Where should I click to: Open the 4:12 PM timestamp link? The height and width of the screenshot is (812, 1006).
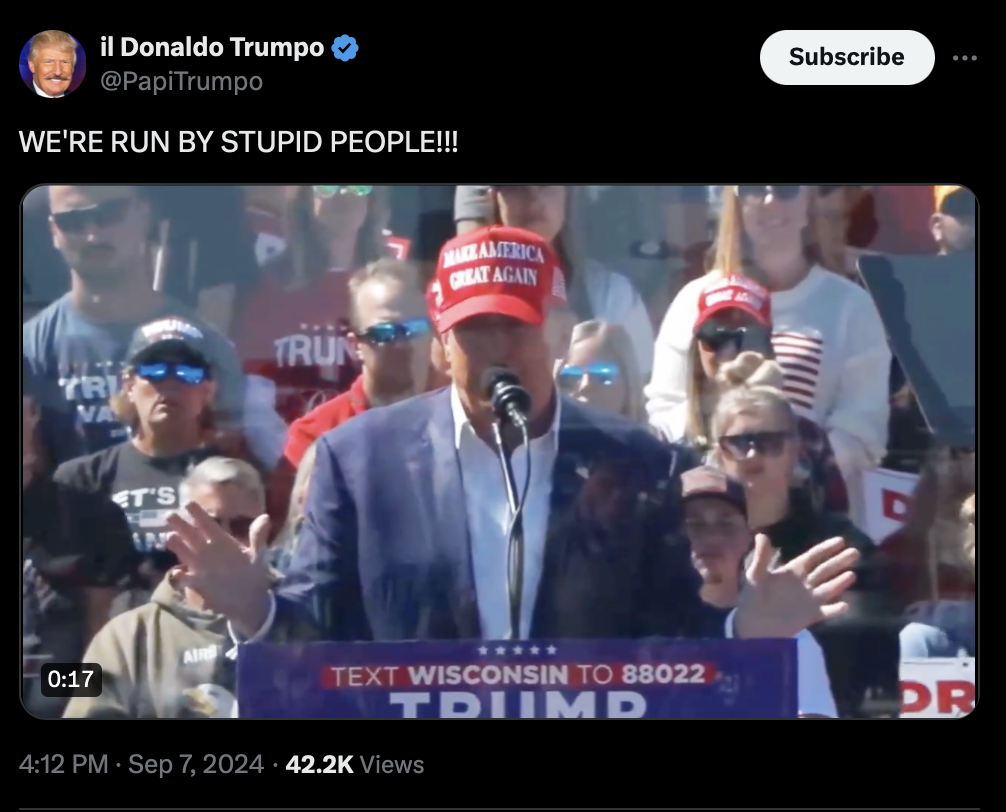[64, 764]
